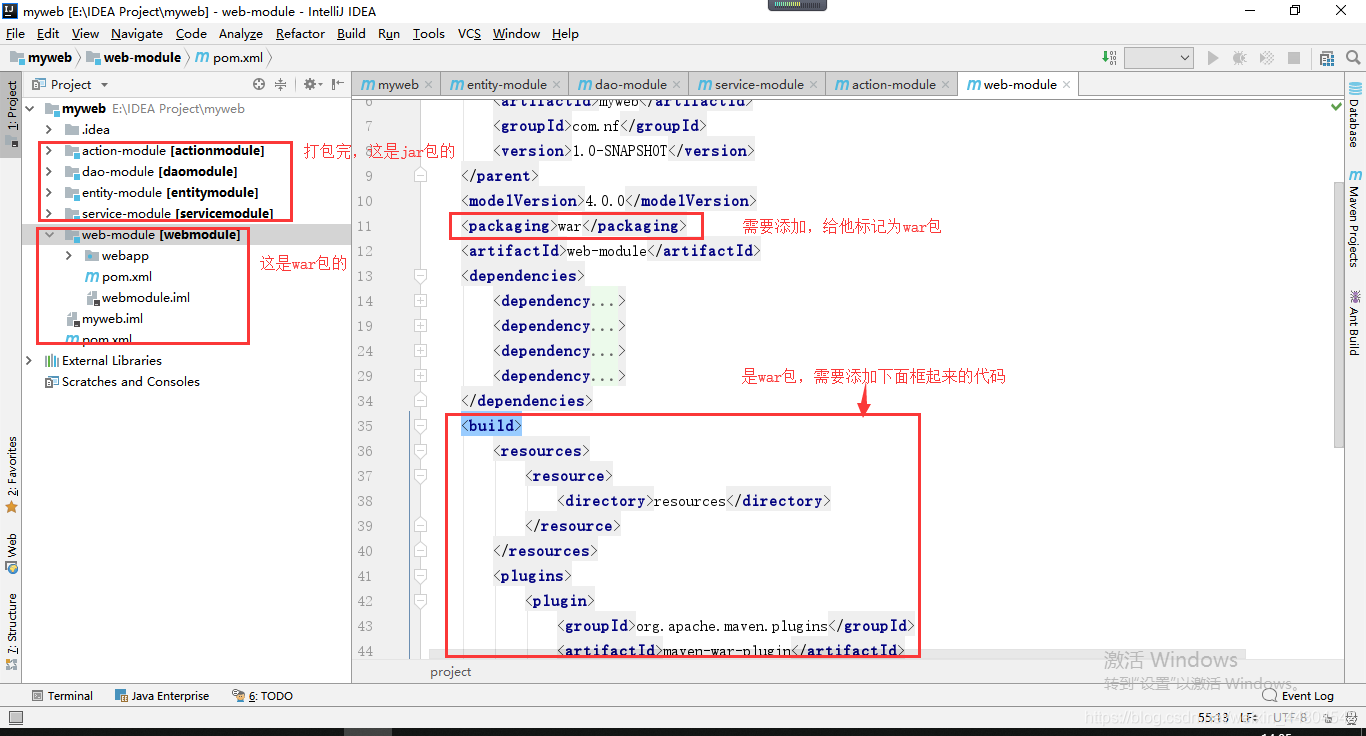Open the Web tool window strip
The height and width of the screenshot is (736, 1366).
(11, 553)
